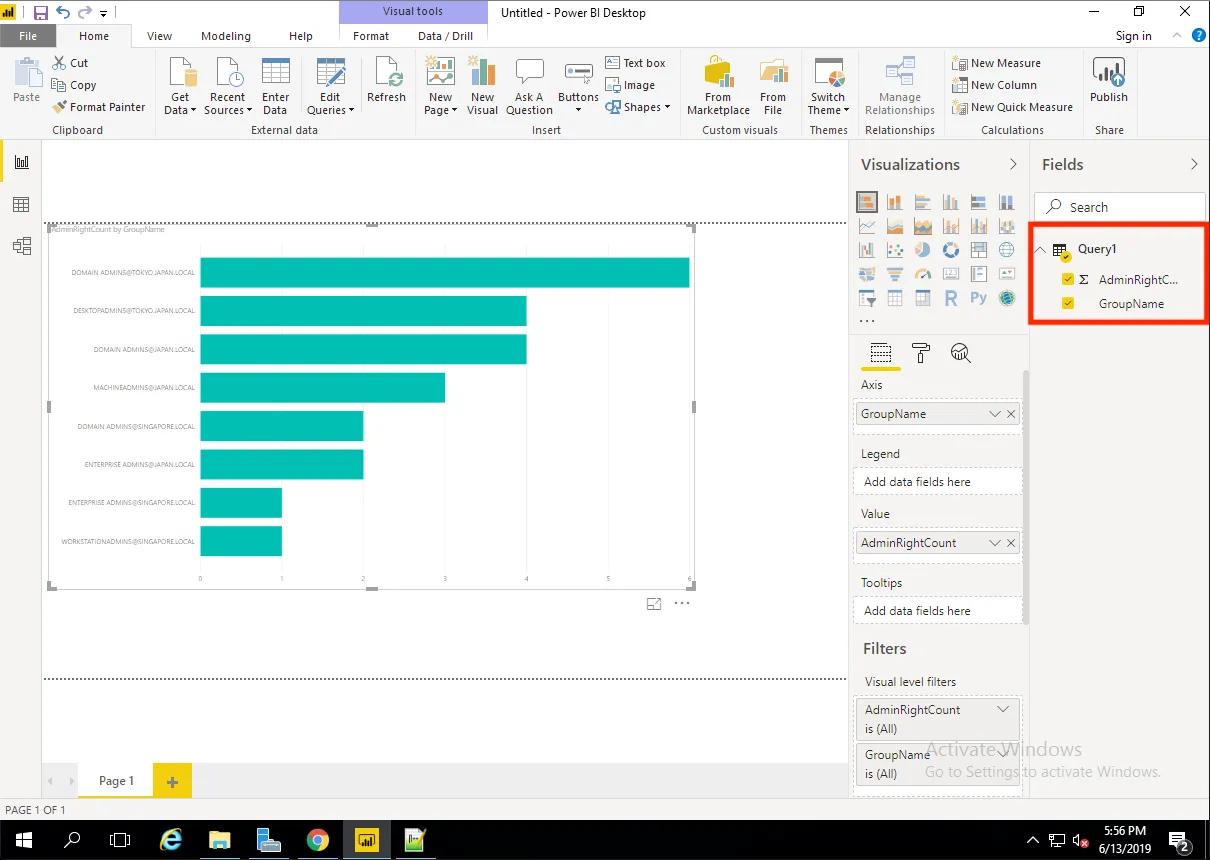
Task: Choose the funnel visualization
Action: 895,274
